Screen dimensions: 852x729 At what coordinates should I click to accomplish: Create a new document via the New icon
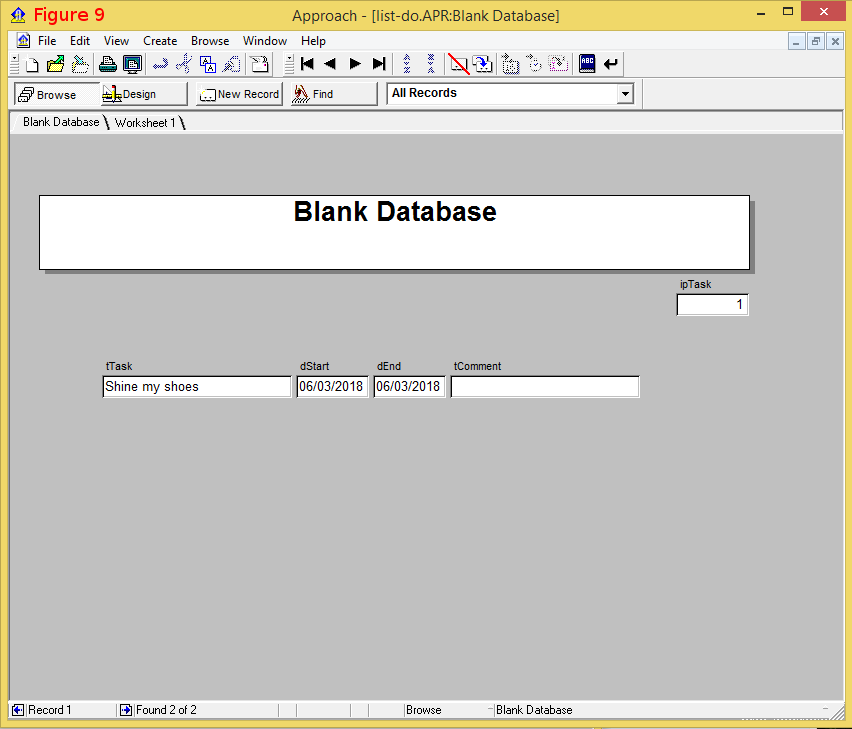click(x=31, y=63)
